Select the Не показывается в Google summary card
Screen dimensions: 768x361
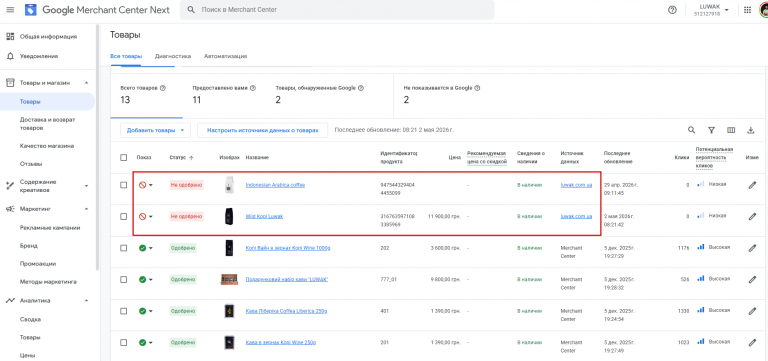pos(441,96)
